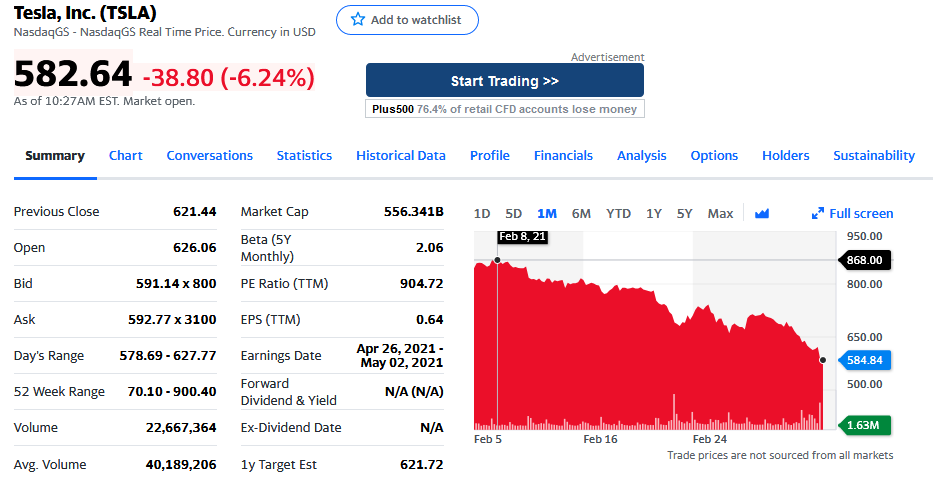
Task: Click the Add to watchlist button
Action: (x=407, y=20)
